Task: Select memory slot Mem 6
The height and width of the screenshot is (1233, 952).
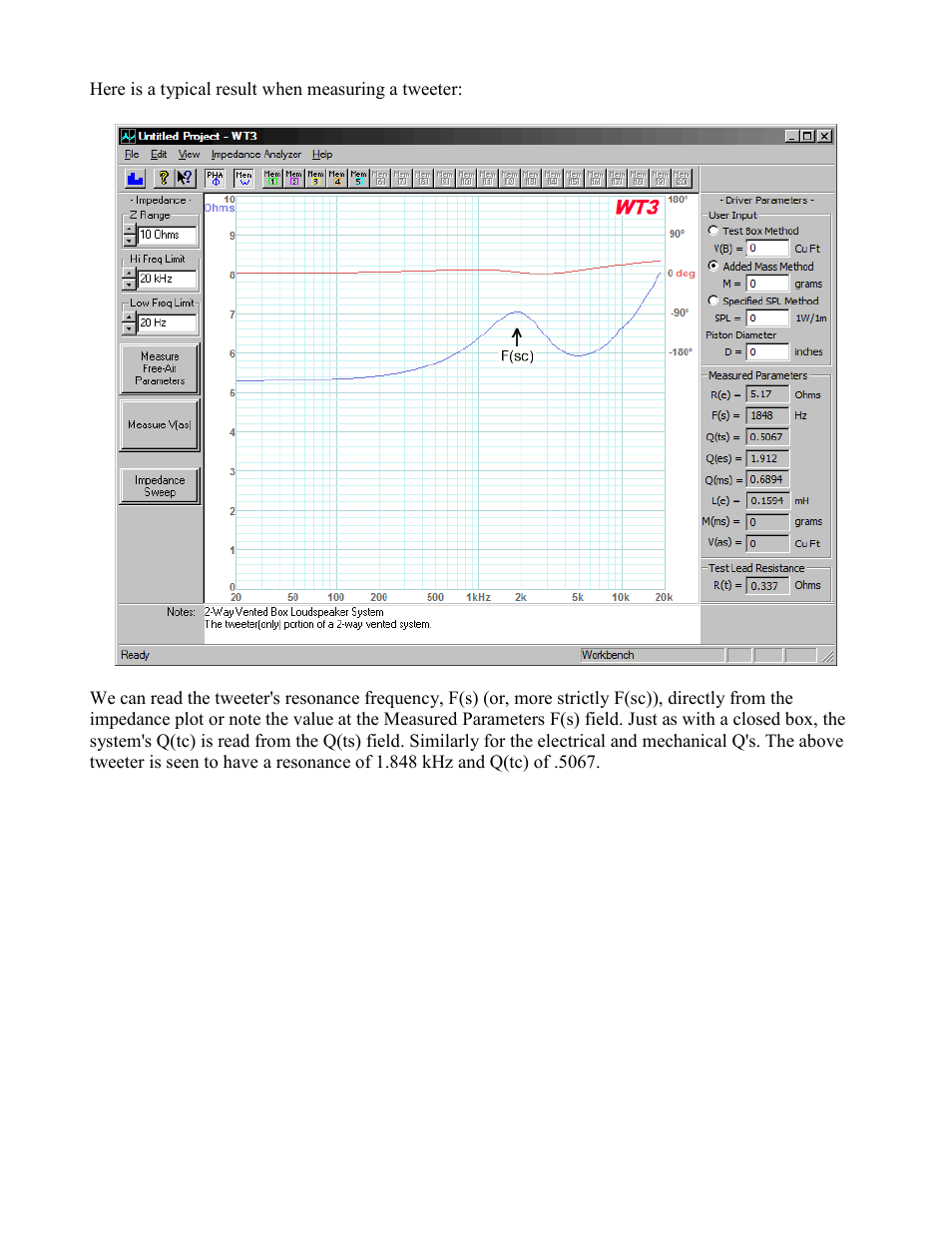Action: point(381,178)
